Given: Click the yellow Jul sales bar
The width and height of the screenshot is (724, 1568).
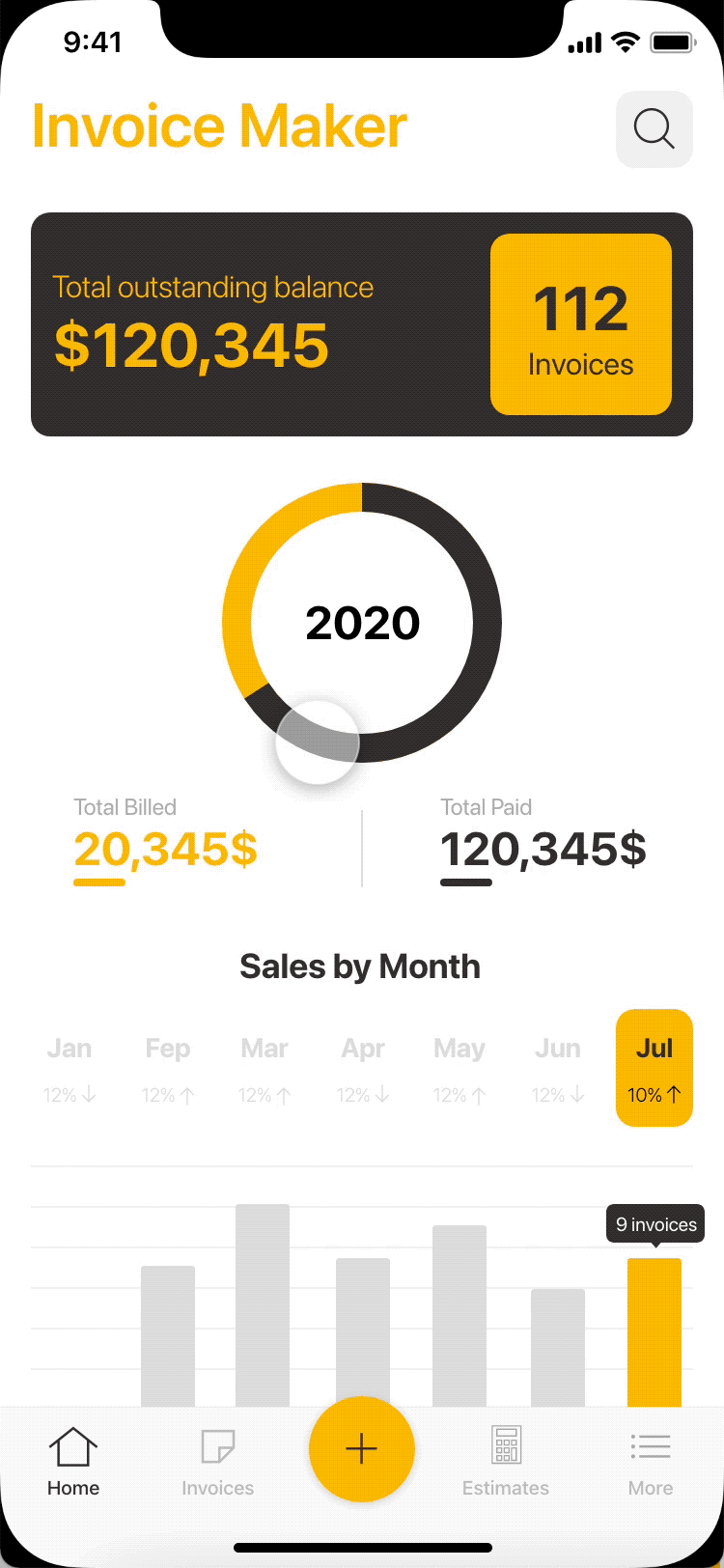Looking at the screenshot, I should 654,1332.
